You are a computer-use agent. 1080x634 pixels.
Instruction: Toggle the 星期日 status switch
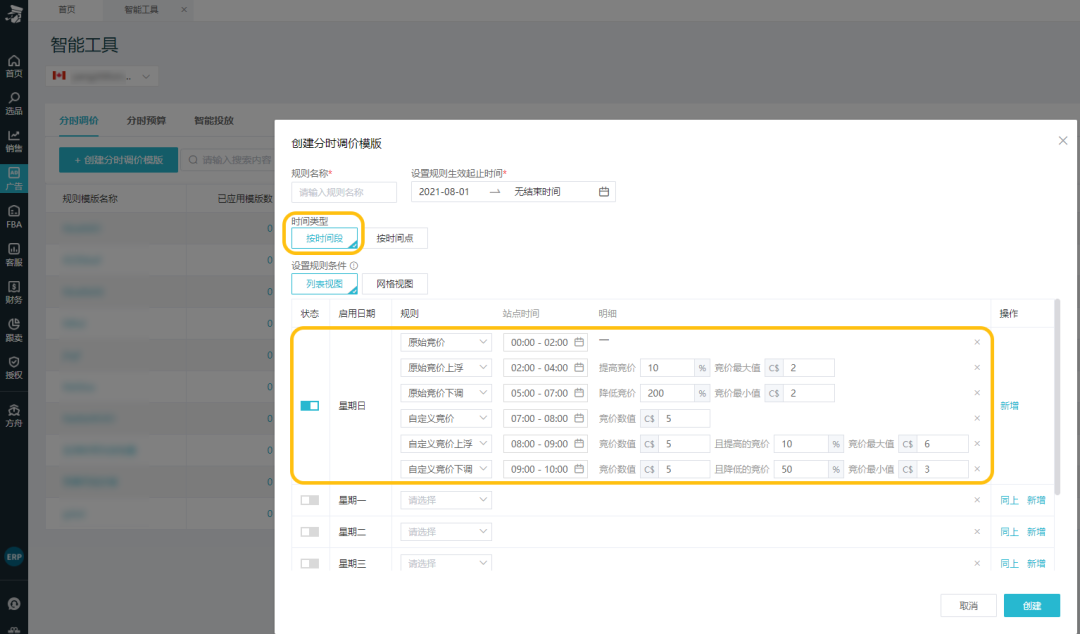310,406
